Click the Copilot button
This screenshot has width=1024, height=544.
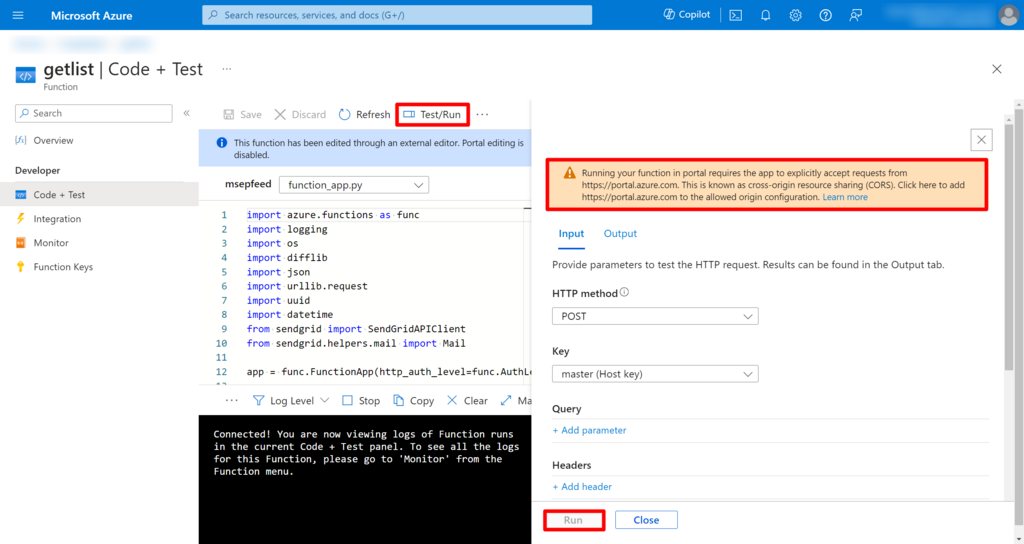tap(687, 15)
